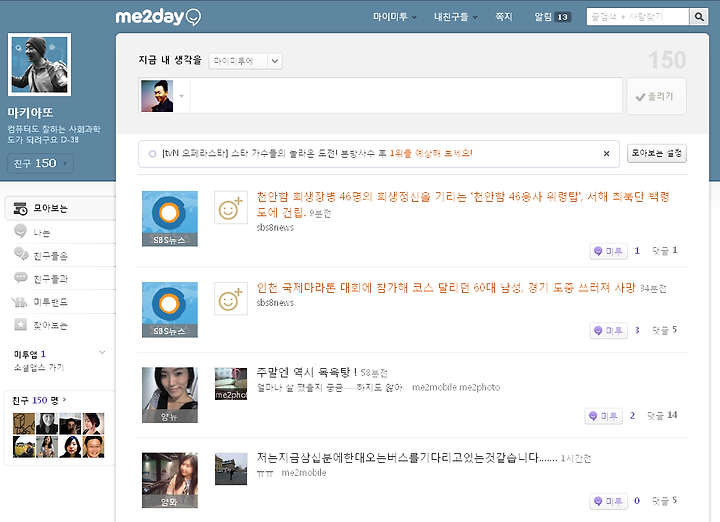Select 모아보는 in sidebar
Image resolution: width=720 pixels, height=522 pixels.
click(60, 208)
